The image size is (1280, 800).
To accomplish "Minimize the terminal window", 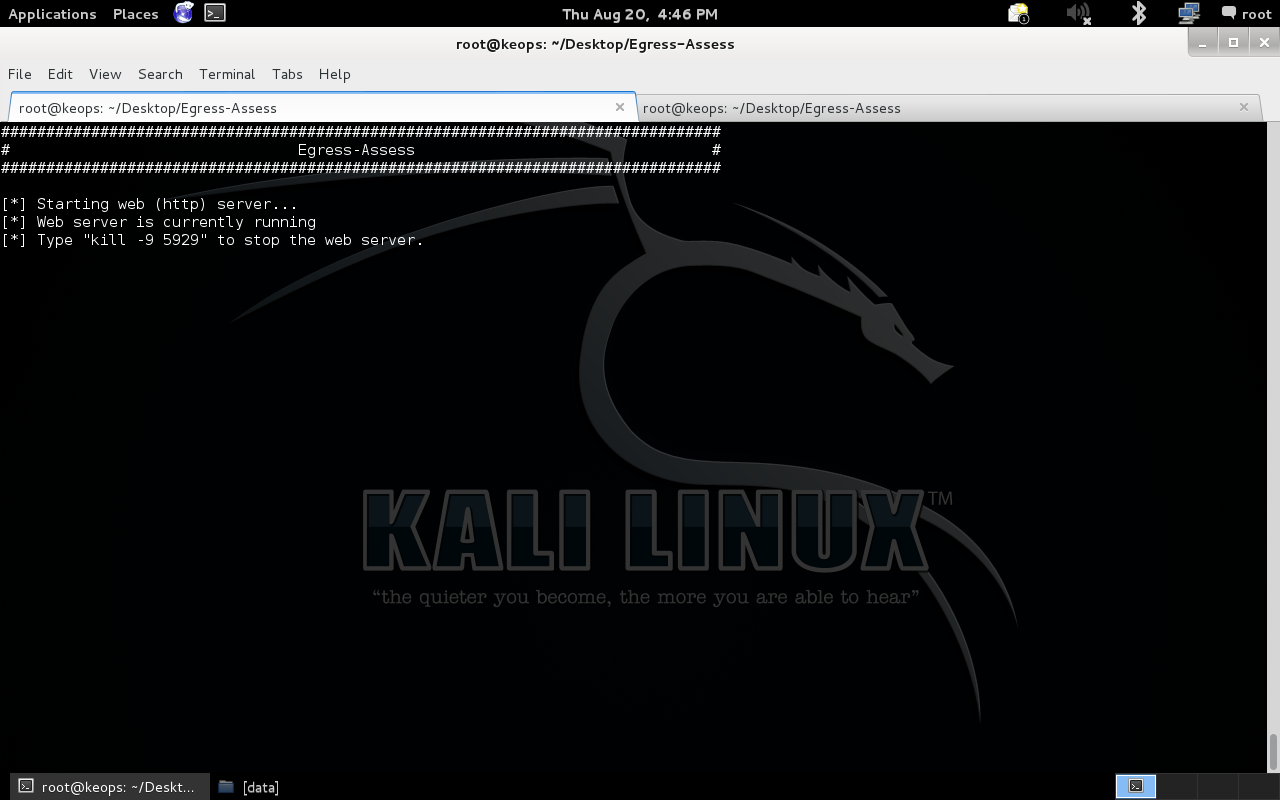I will point(1203,42).
